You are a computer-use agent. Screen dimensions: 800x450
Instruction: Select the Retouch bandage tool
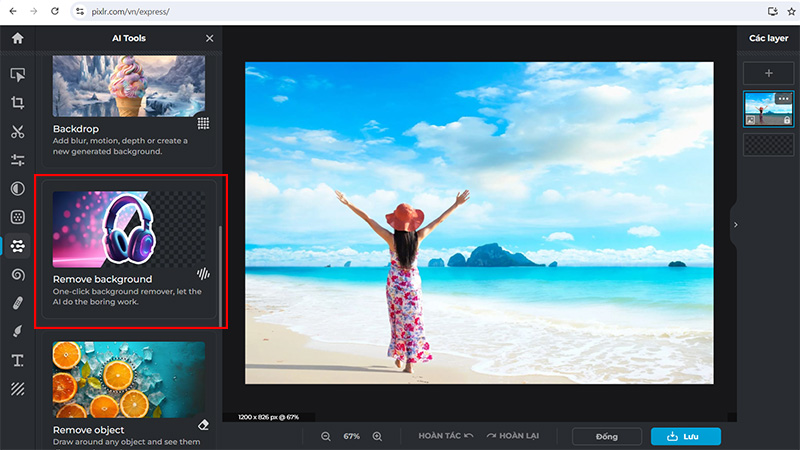[17, 303]
